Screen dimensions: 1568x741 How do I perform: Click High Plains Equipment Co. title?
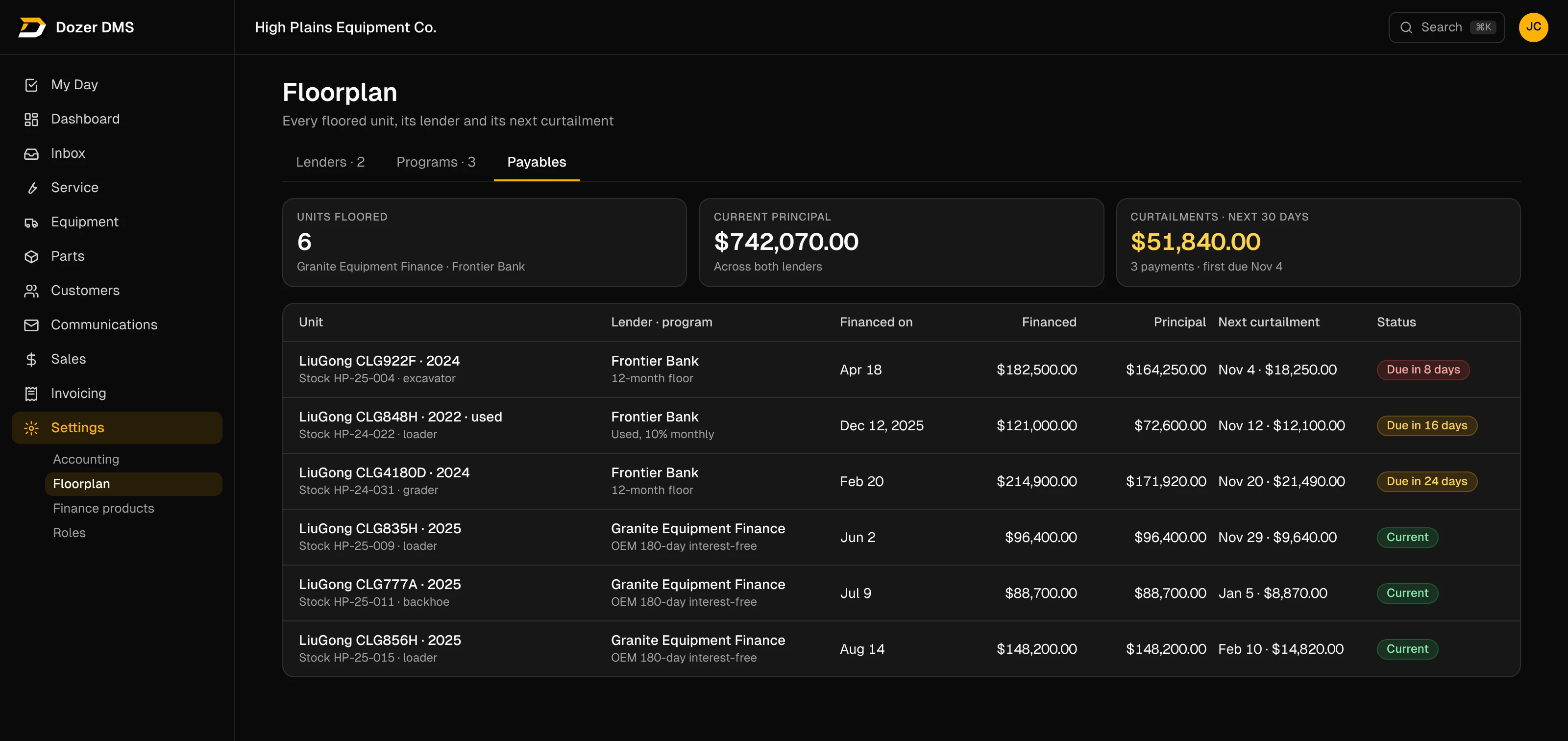(x=345, y=27)
